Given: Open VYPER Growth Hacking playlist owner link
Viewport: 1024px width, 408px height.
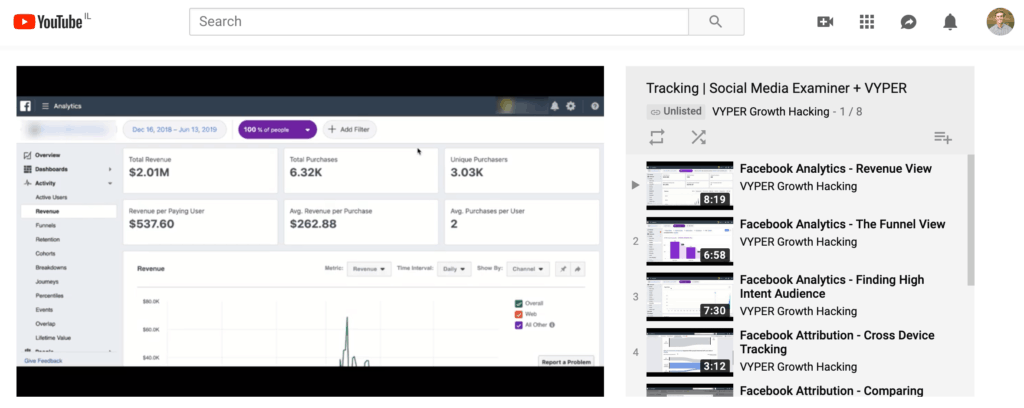Looking at the screenshot, I should [771, 112].
